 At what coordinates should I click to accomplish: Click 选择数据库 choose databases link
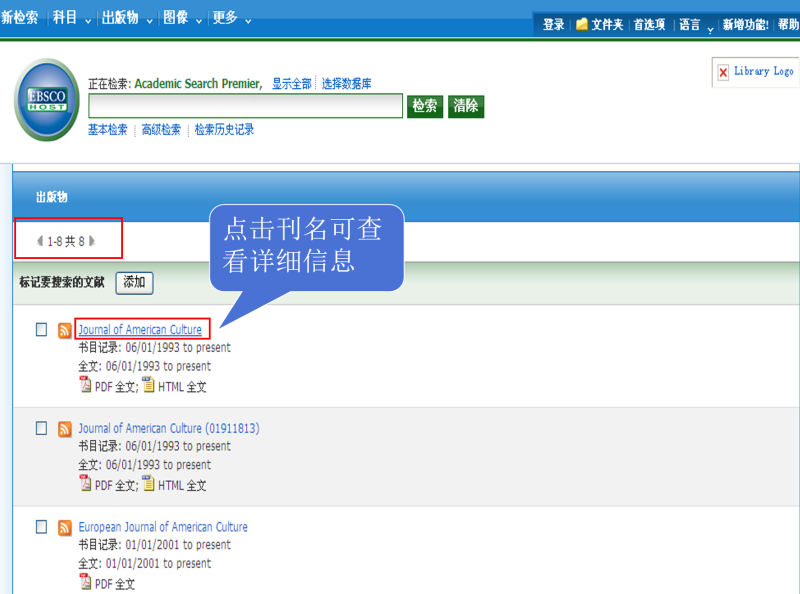[346, 84]
